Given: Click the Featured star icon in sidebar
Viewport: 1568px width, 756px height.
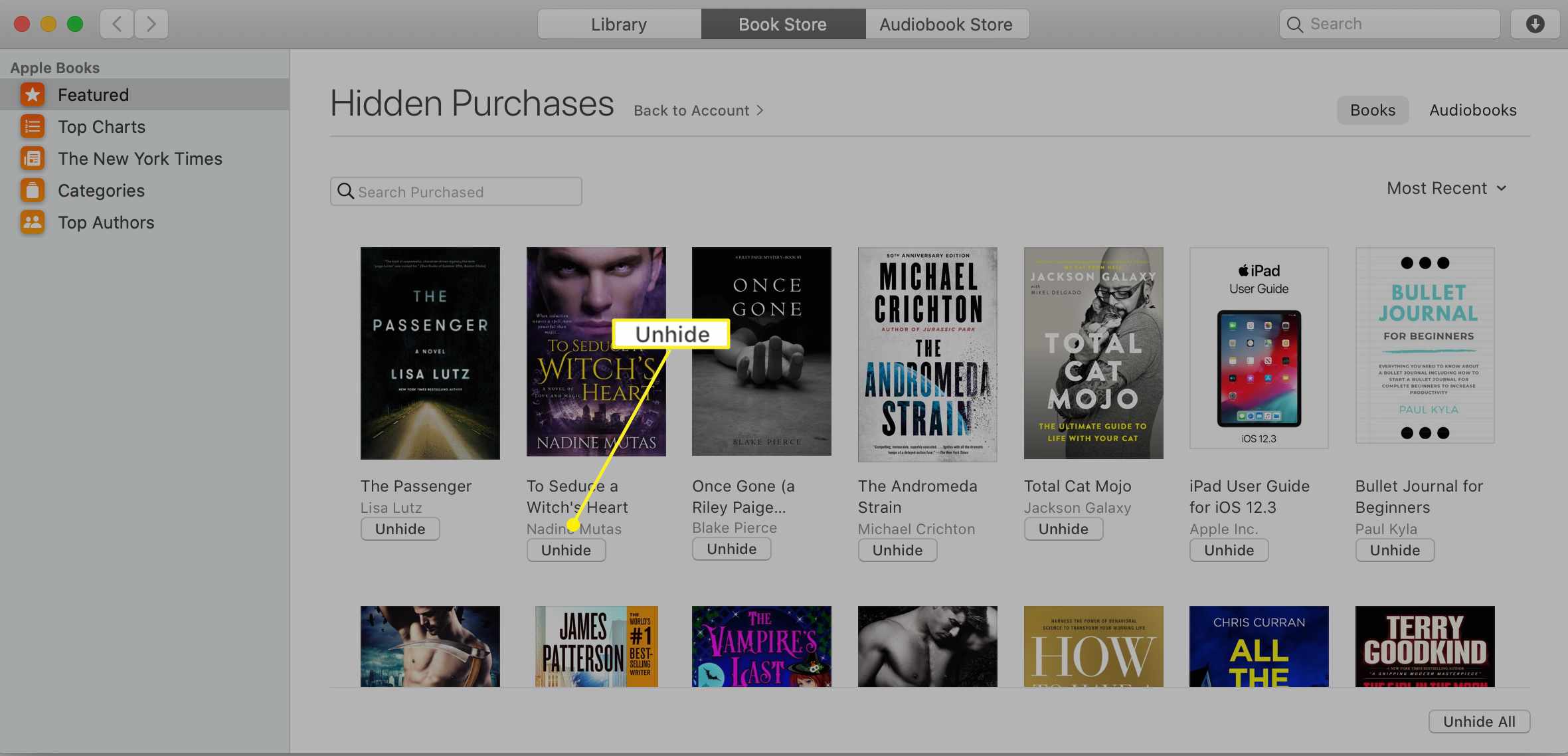Looking at the screenshot, I should tap(32, 95).
